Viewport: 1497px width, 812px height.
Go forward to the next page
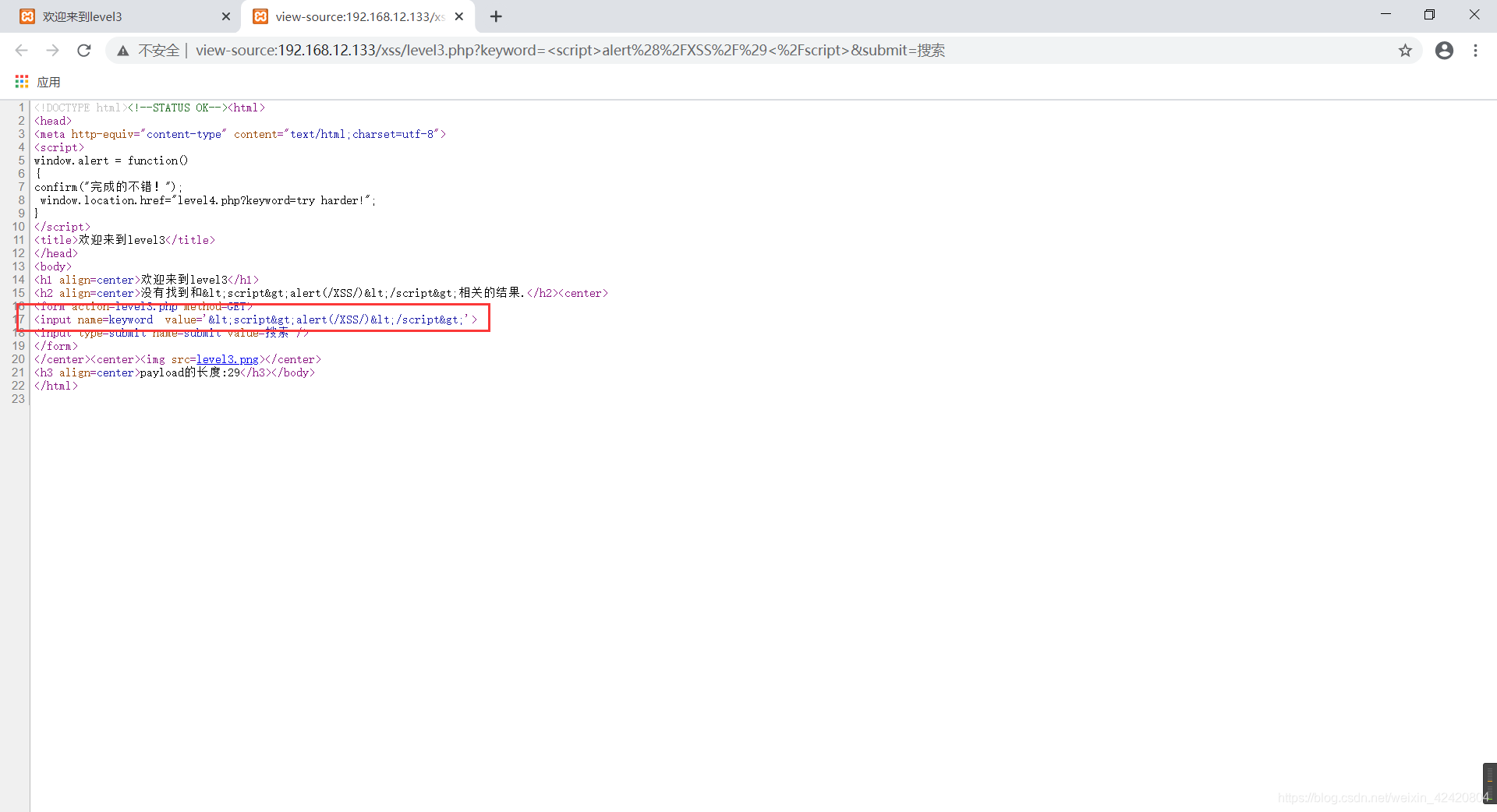(x=52, y=51)
